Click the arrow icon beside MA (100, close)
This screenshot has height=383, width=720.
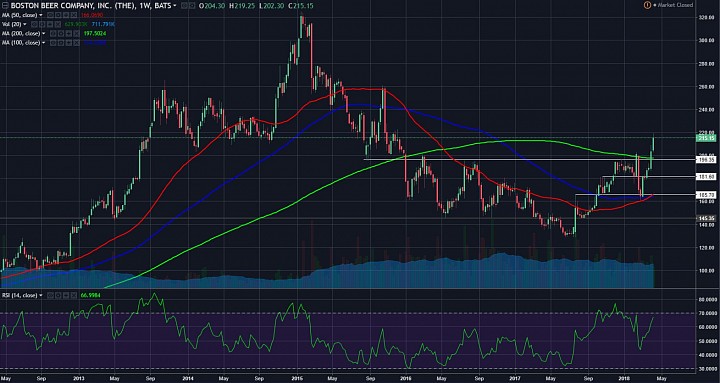(x=69, y=43)
